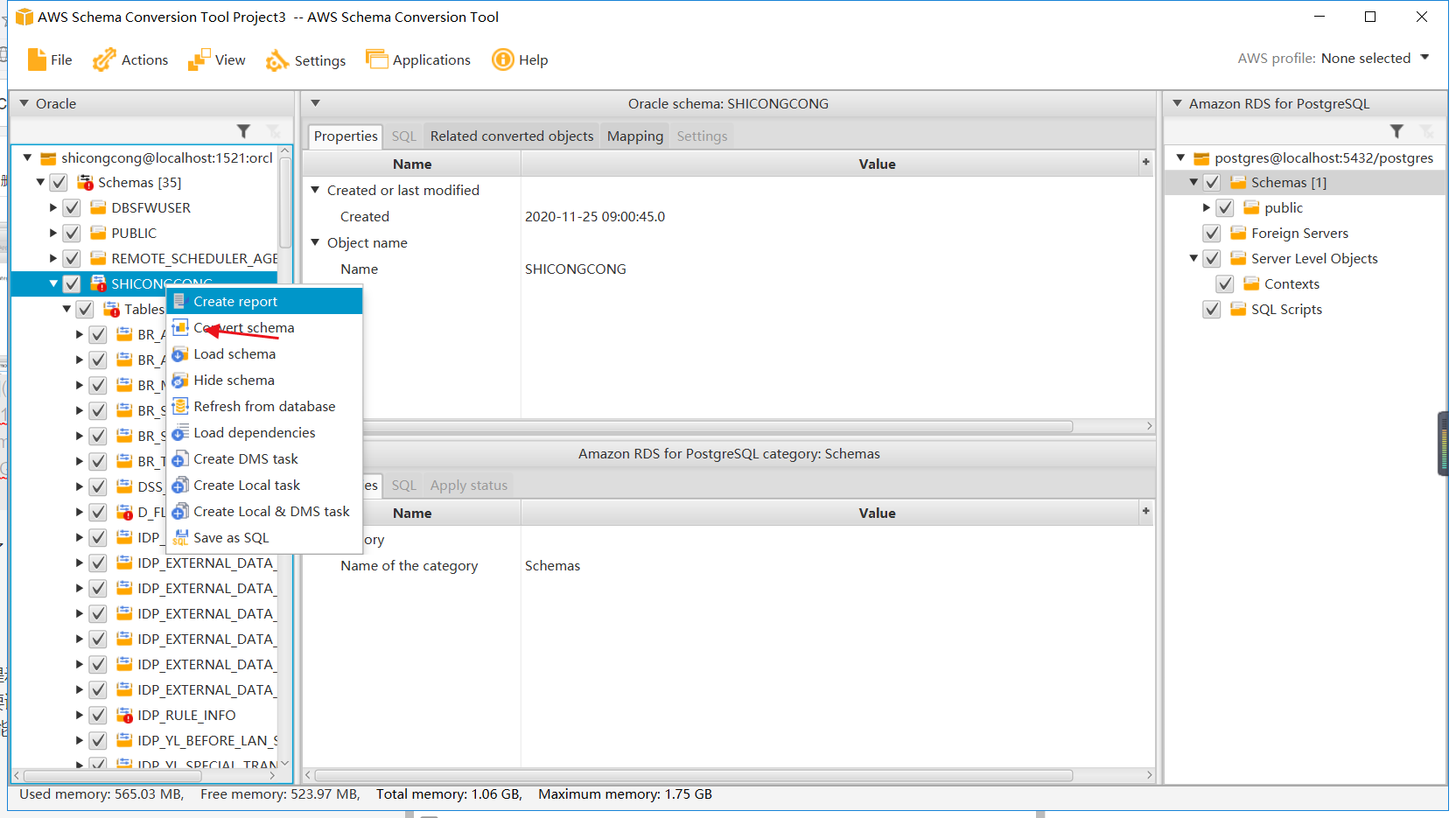Viewport: 1456px width, 818px height.
Task: Collapse the Created or last modified group
Action: click(315, 190)
